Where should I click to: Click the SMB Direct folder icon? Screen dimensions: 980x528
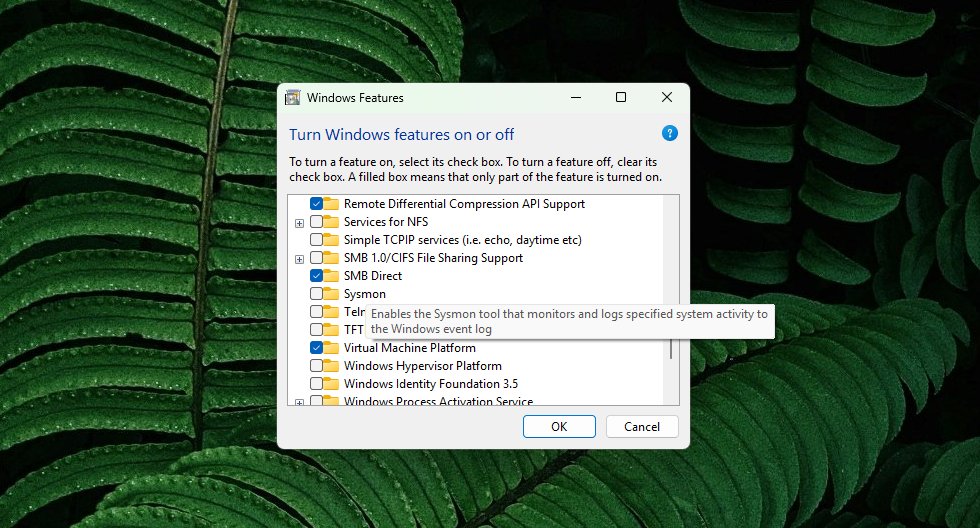(332, 276)
